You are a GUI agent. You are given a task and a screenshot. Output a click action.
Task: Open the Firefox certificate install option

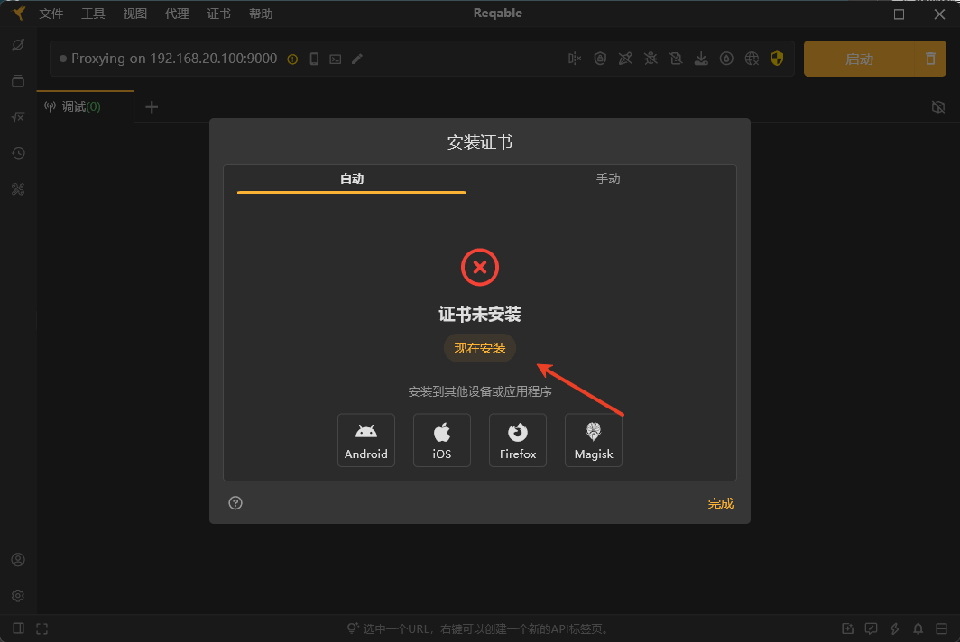[x=518, y=440]
